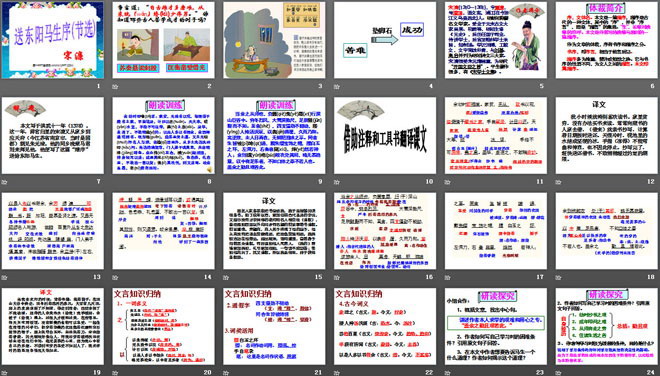Click the animation star icon under slide 12

558,182
